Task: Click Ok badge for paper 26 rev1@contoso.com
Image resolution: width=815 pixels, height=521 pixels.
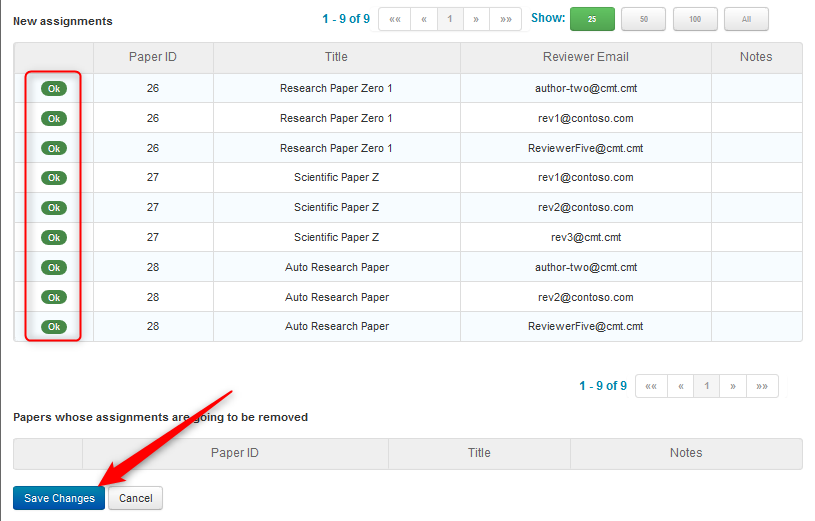Action: click(x=54, y=119)
